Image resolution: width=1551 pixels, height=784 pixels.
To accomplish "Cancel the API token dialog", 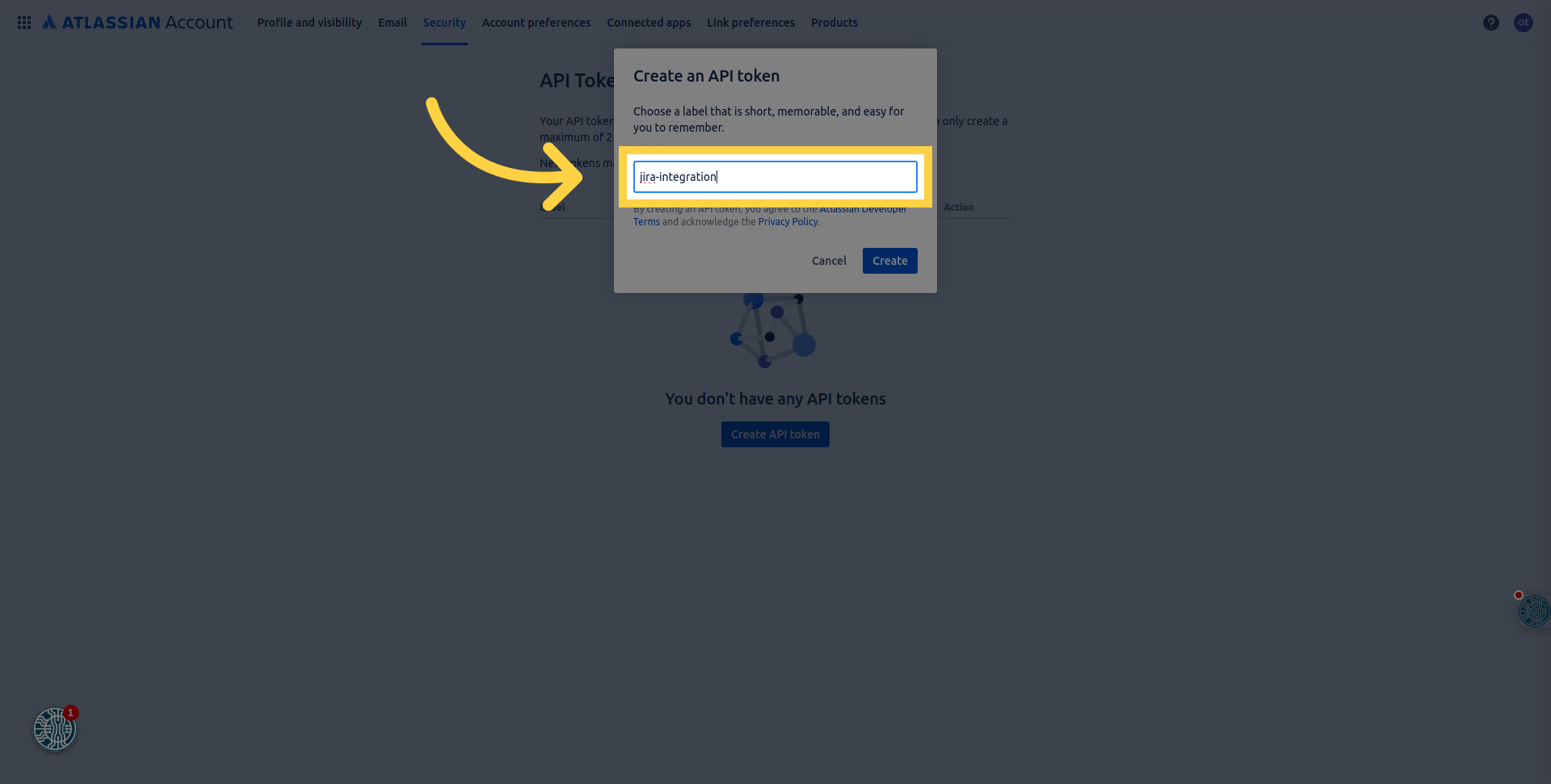I will [829, 261].
